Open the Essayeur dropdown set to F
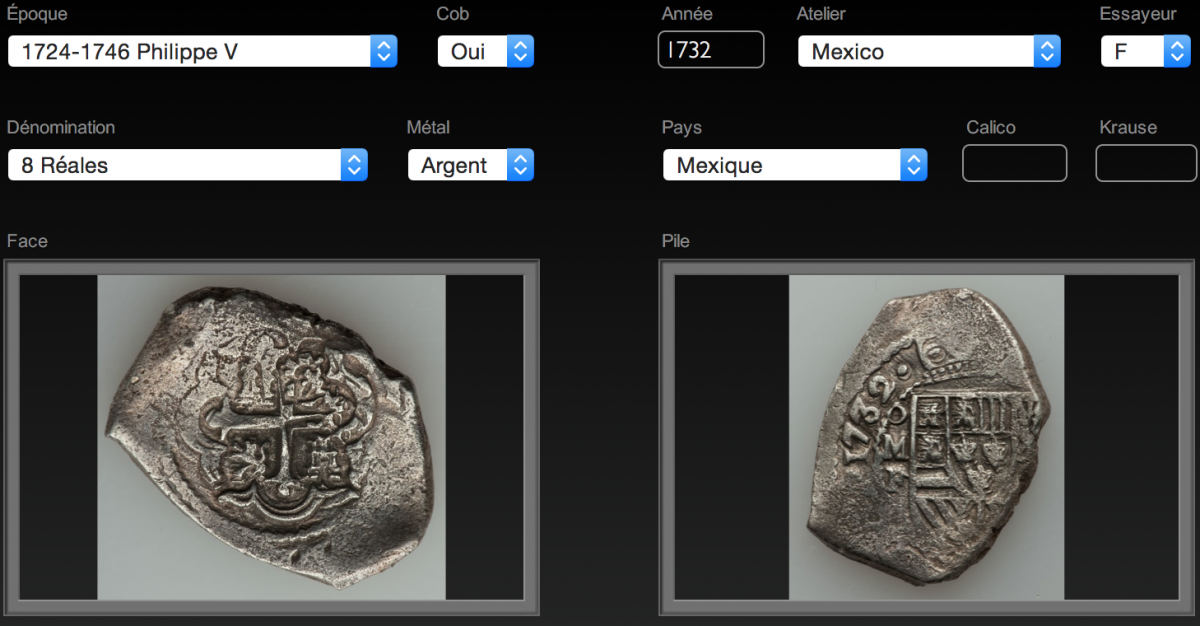Viewport: 1200px width, 626px height. tap(1146, 51)
